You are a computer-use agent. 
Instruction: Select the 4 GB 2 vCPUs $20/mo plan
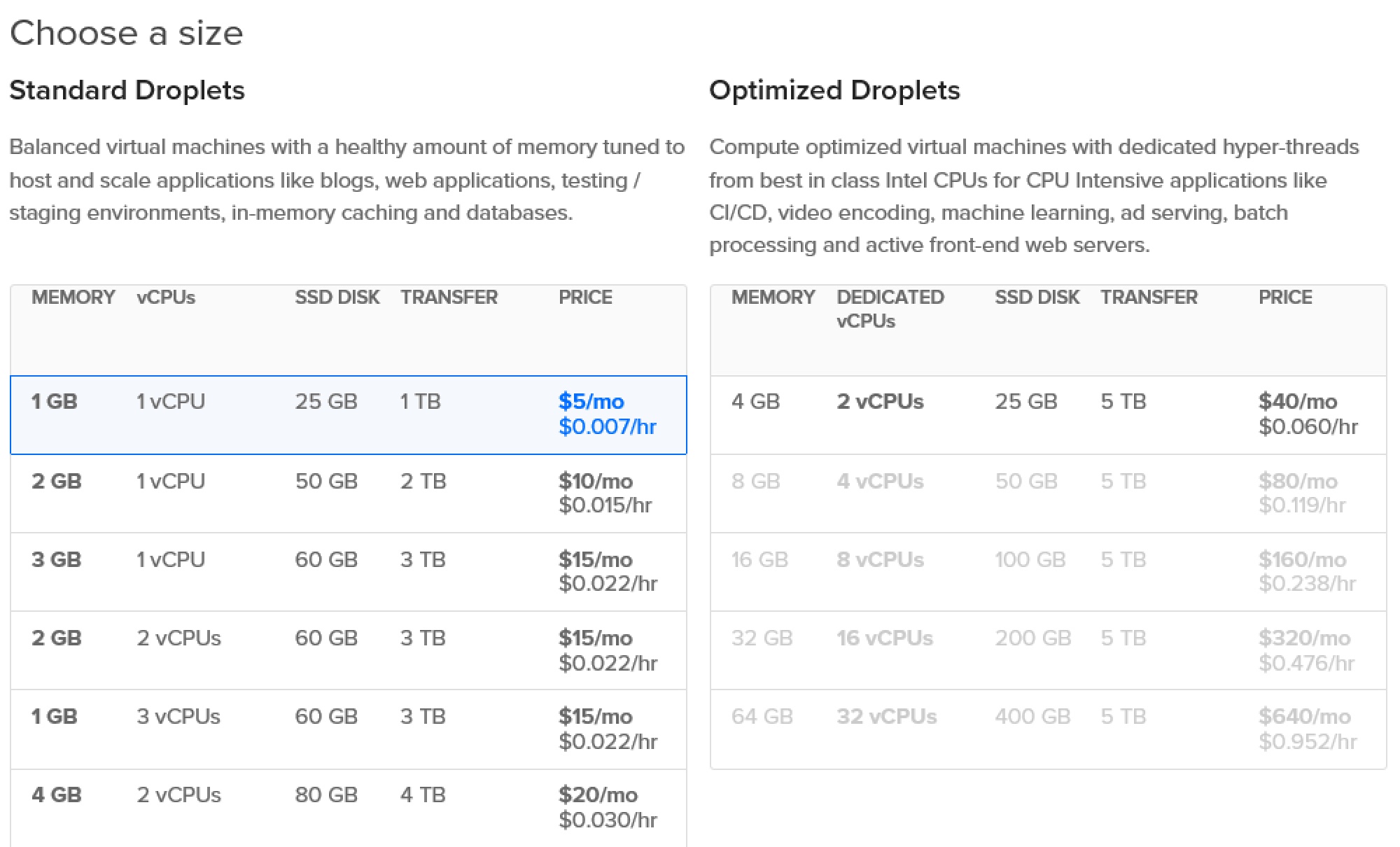point(348,807)
